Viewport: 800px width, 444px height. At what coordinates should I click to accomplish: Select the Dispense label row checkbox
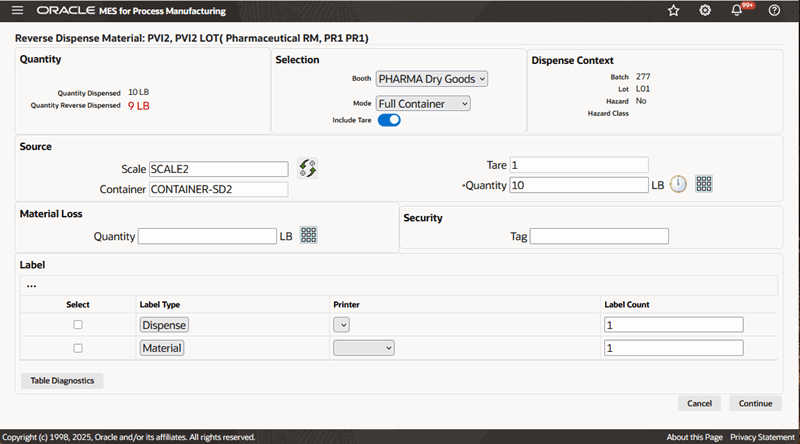coord(78,325)
